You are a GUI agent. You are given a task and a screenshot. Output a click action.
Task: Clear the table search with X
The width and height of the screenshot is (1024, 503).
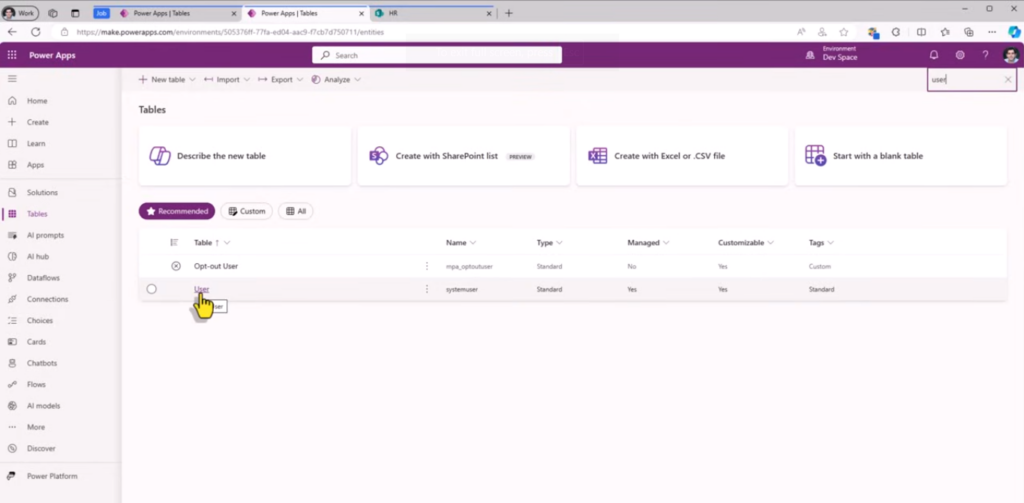(x=1008, y=80)
